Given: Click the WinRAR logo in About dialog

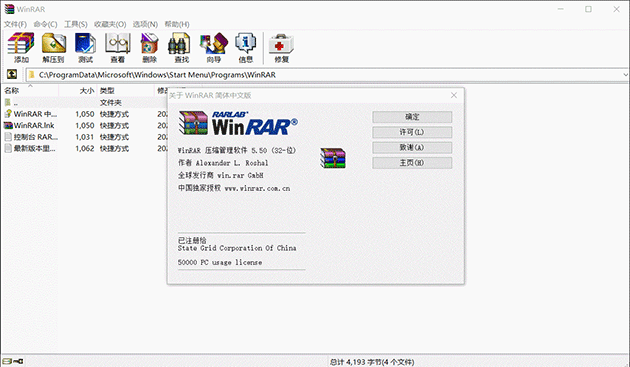Looking at the screenshot, I should tap(238, 123).
